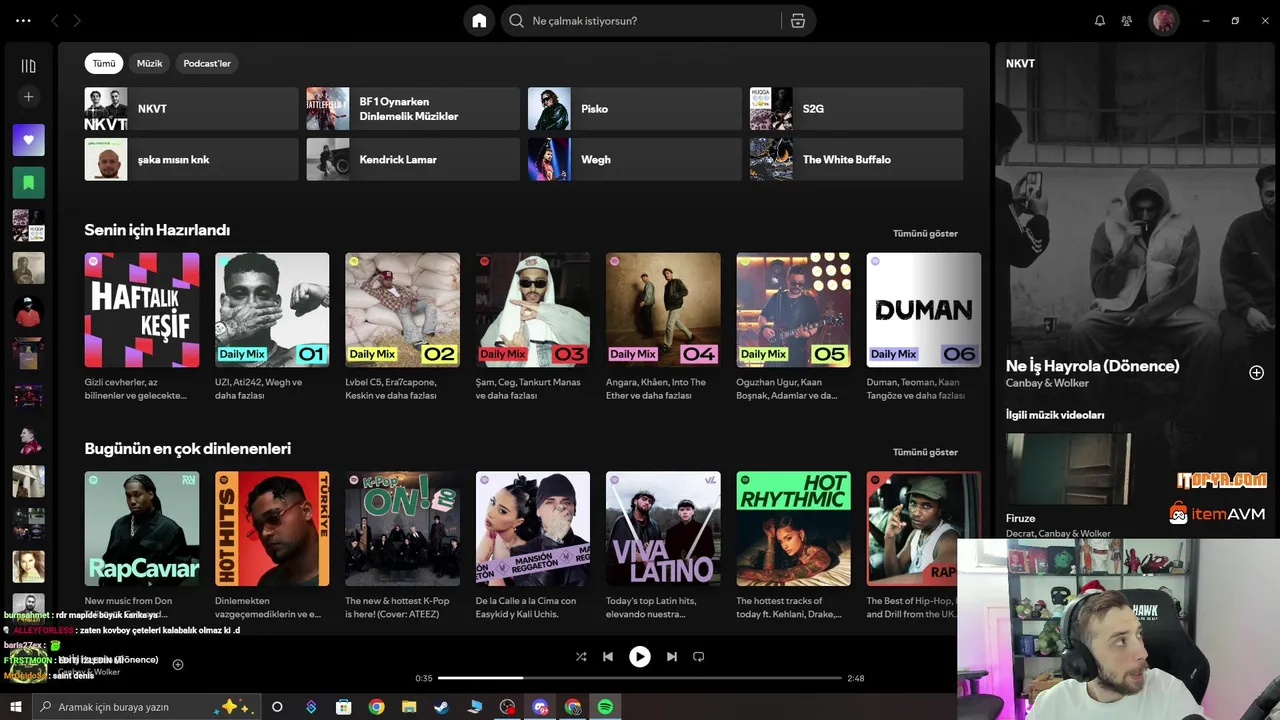Open user profile avatar menu
Viewport: 1280px width, 720px height.
click(1163, 21)
